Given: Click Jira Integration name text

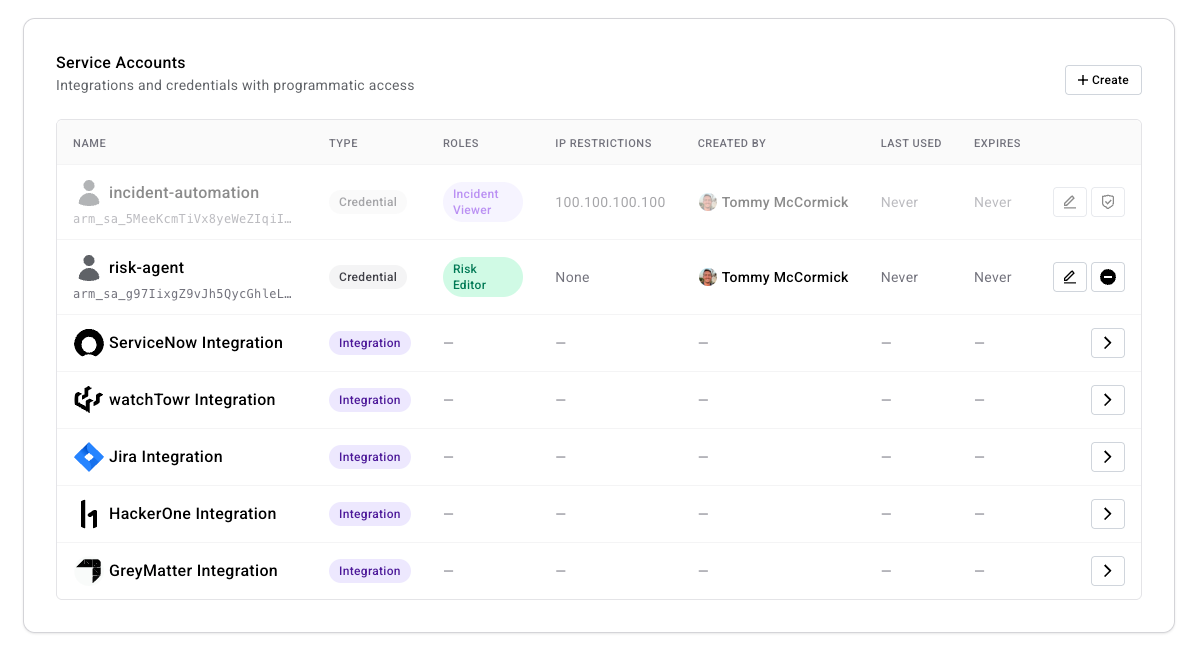Looking at the screenshot, I should [x=165, y=457].
